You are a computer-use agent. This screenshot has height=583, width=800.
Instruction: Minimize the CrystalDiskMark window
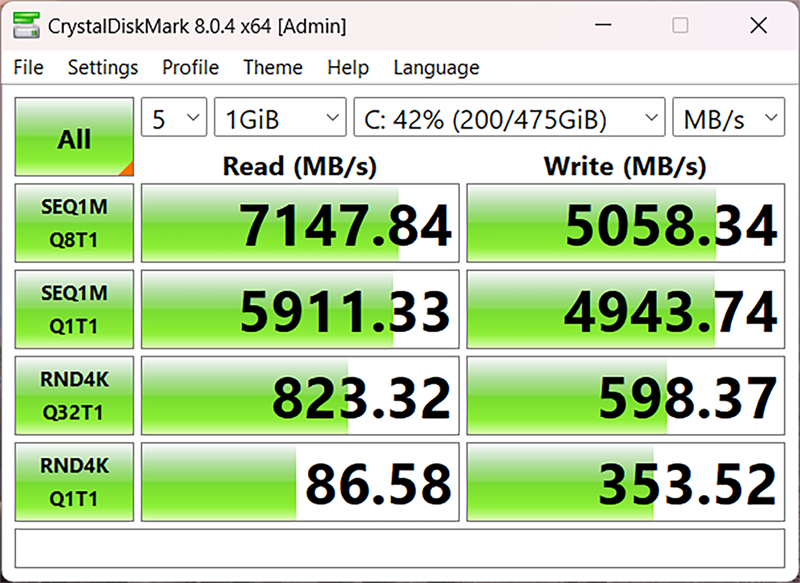pyautogui.click(x=603, y=25)
